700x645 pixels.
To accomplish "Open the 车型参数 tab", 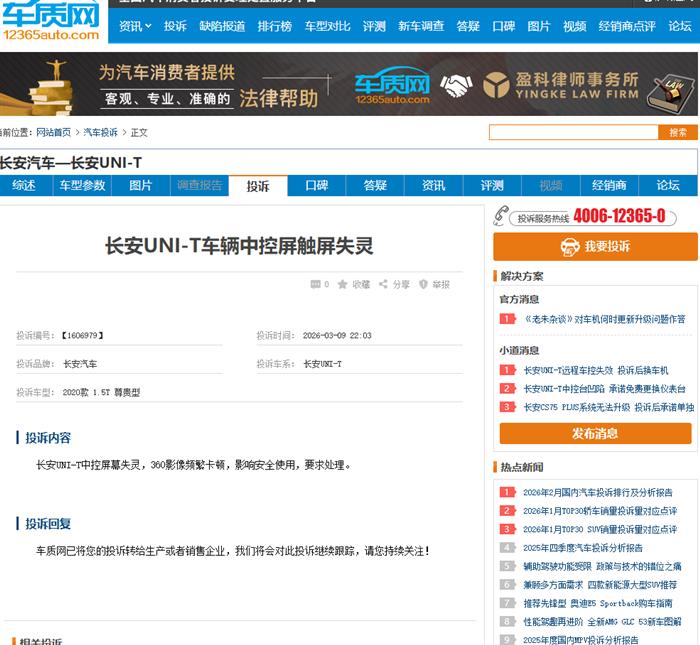I will coord(82,186).
